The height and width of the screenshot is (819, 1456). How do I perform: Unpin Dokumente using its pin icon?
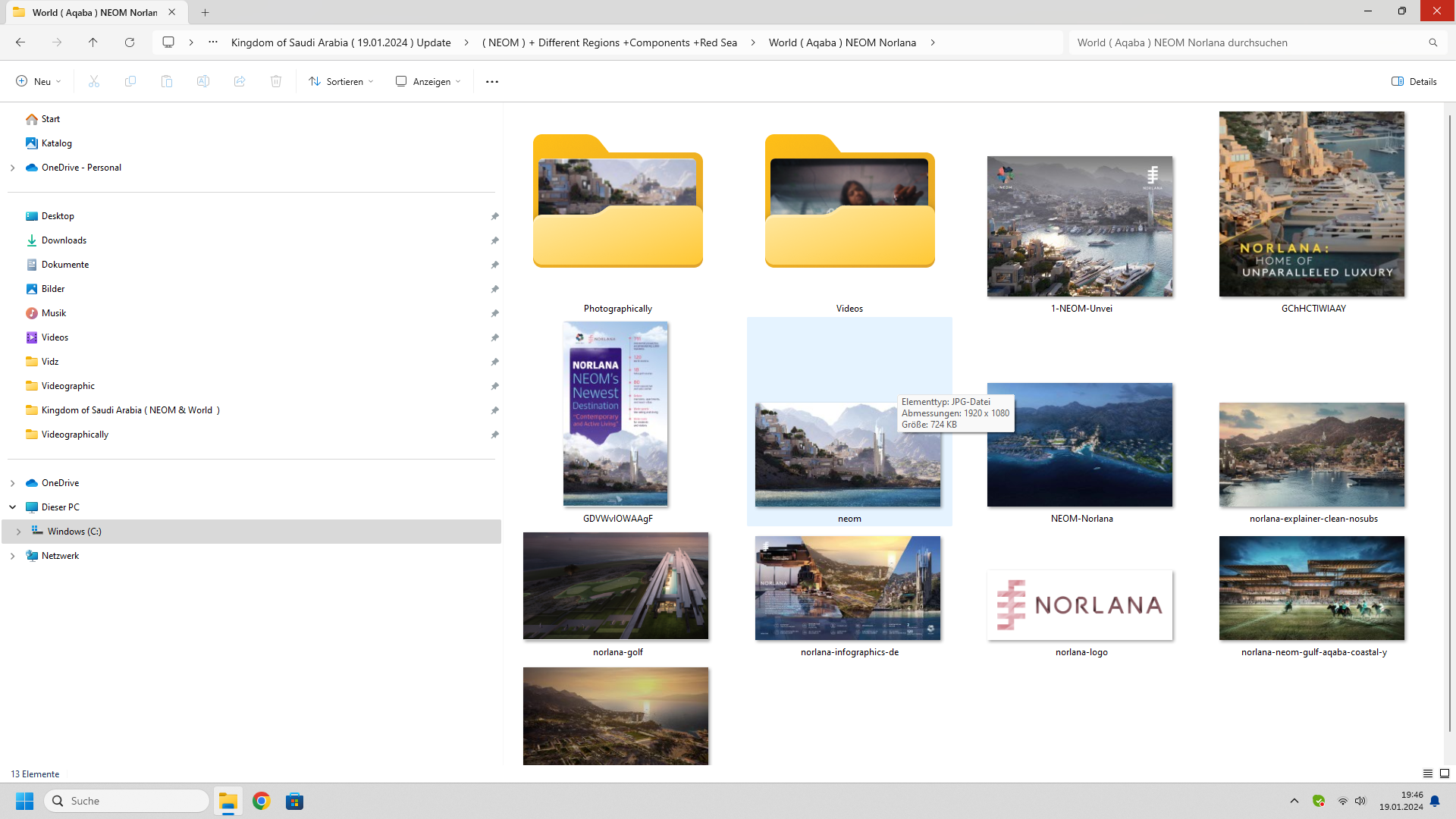[494, 265]
